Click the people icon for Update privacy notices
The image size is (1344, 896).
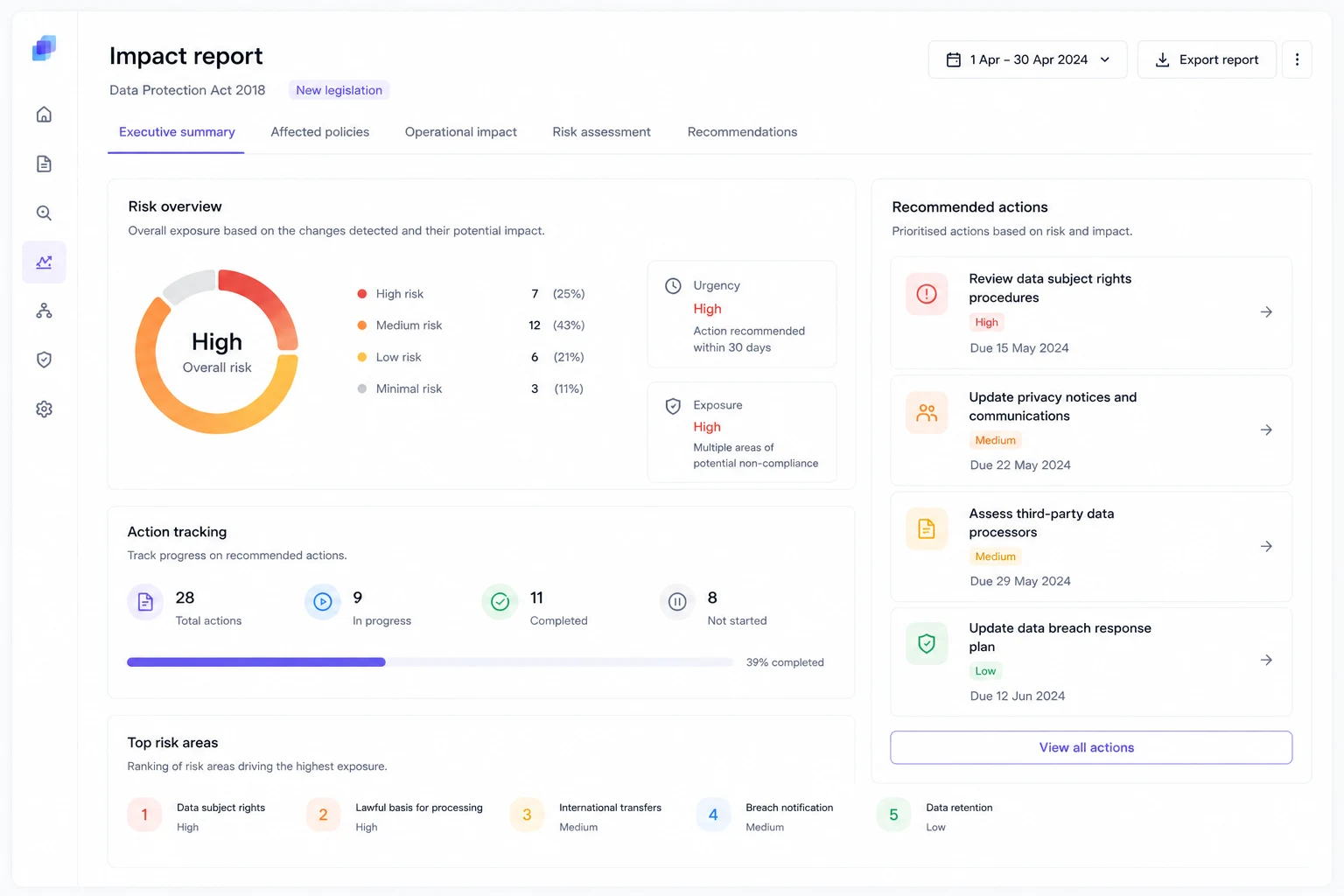tap(927, 413)
